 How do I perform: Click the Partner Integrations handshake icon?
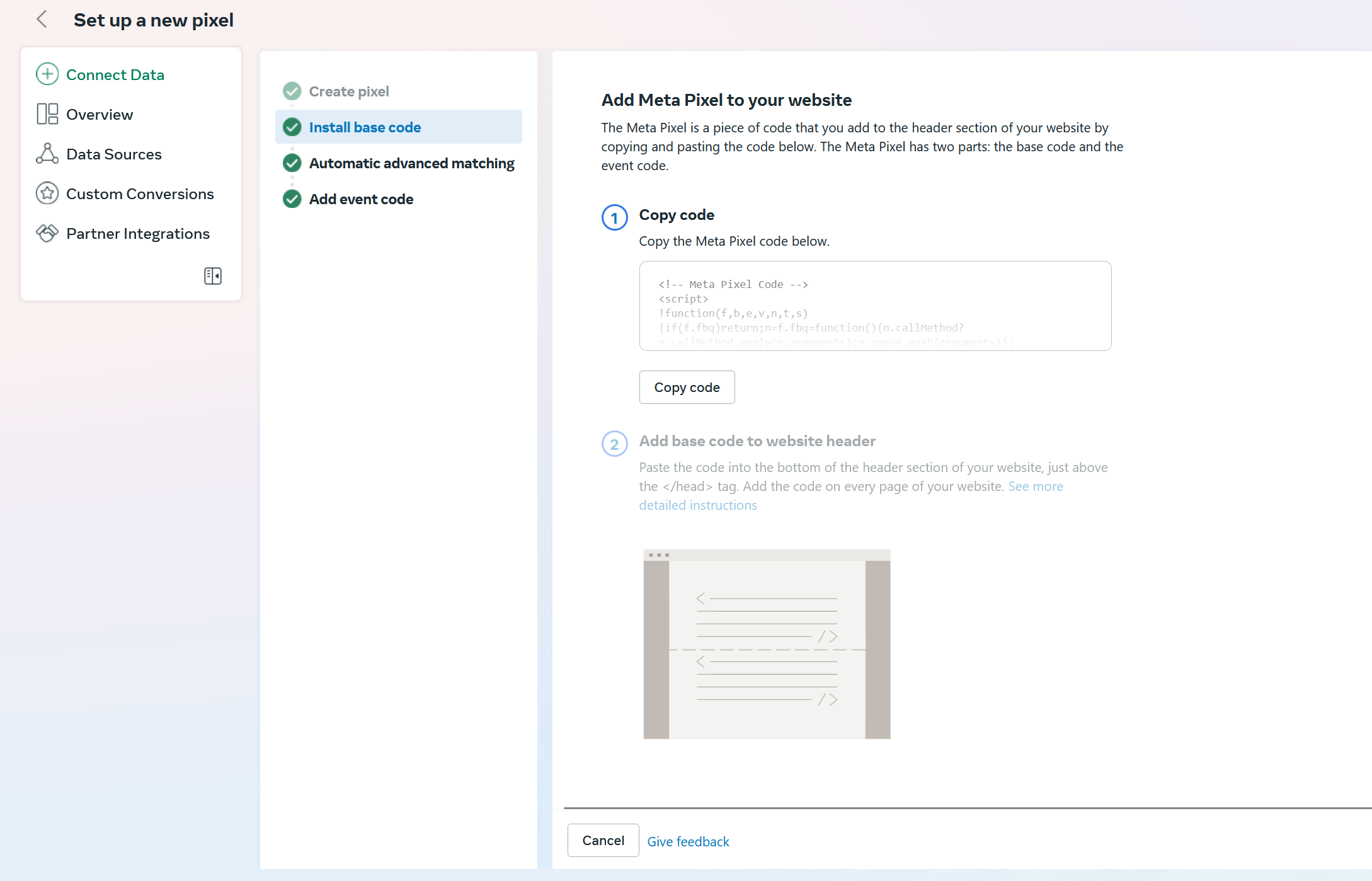click(47, 233)
